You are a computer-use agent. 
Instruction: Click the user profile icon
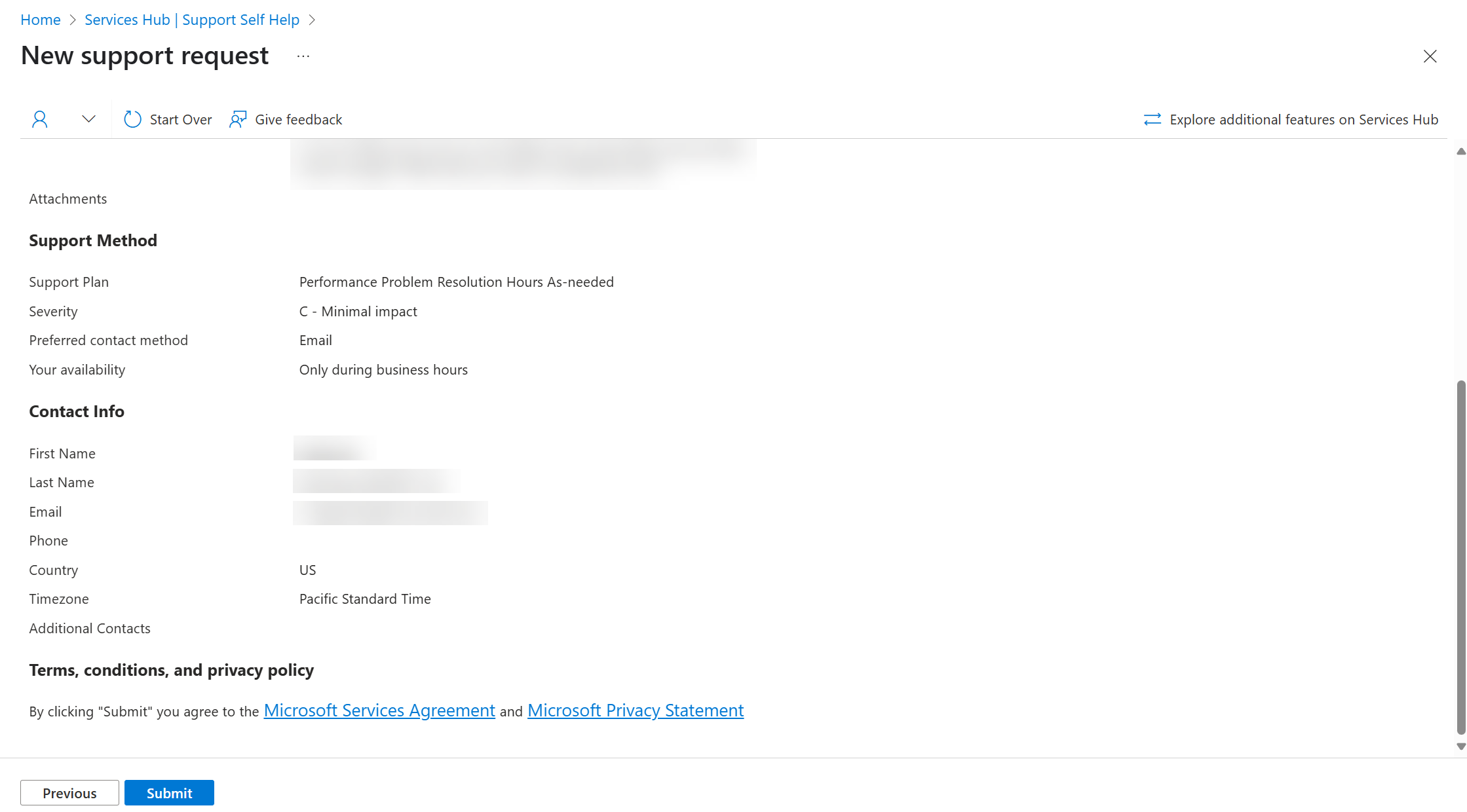click(x=40, y=118)
